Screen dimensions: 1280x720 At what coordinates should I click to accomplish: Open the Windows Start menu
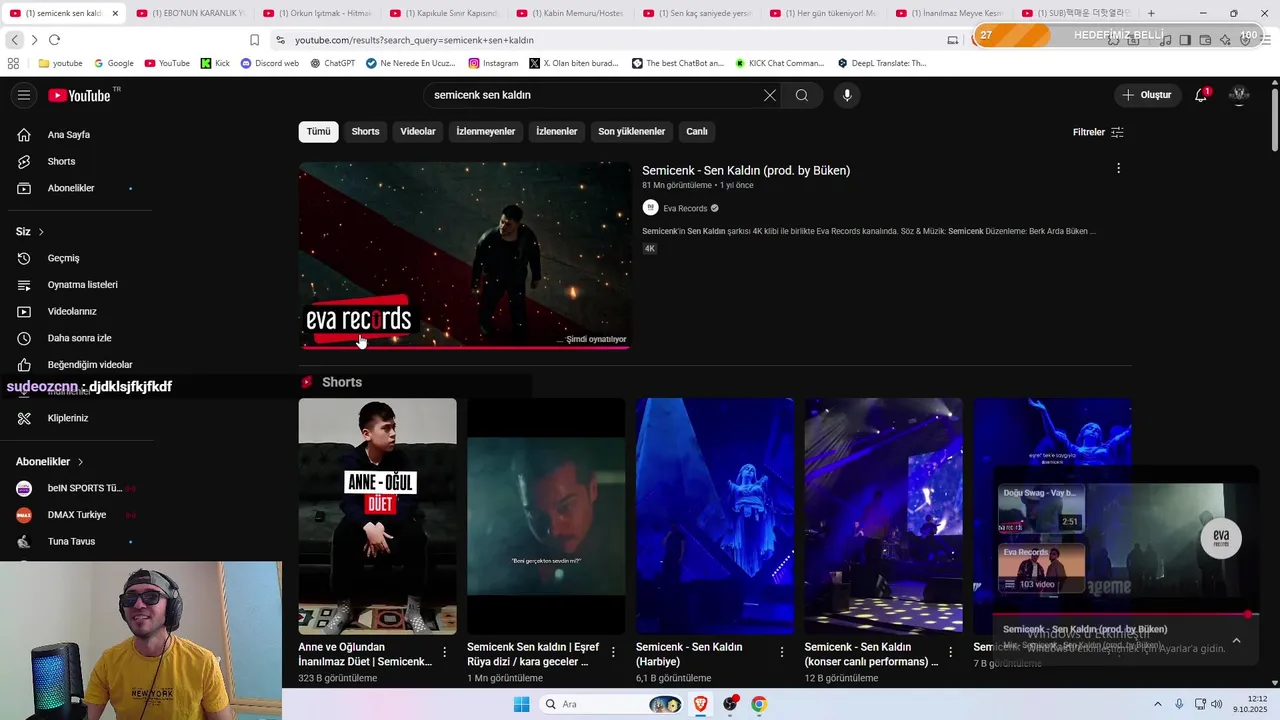521,704
